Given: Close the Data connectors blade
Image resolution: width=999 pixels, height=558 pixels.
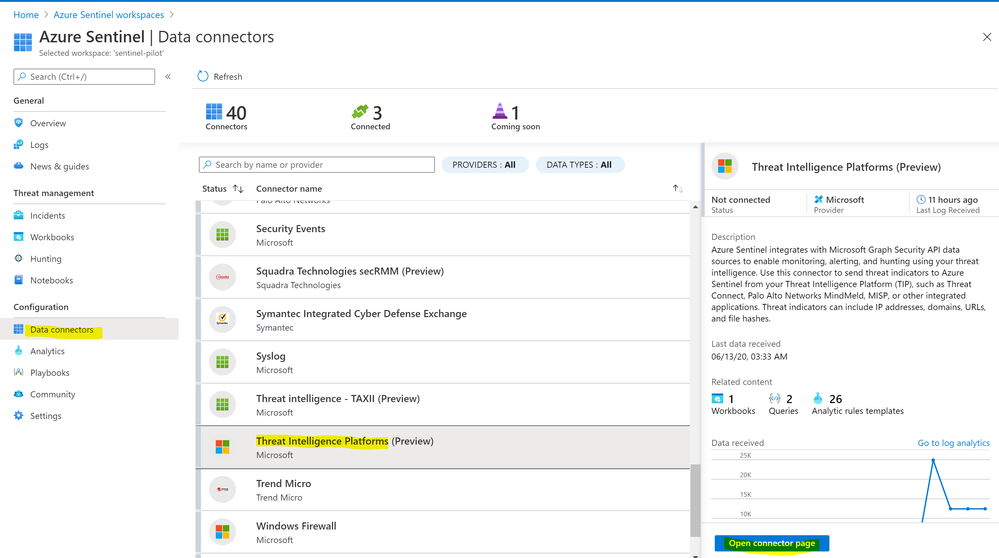Looking at the screenshot, I should click(x=987, y=37).
